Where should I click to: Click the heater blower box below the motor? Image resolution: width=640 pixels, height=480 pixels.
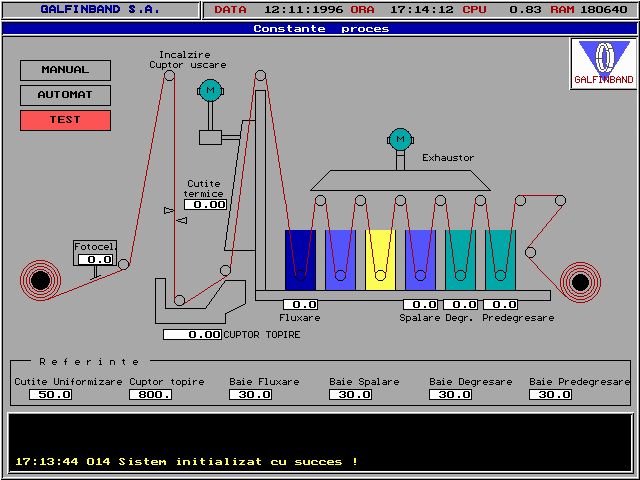pos(210,138)
